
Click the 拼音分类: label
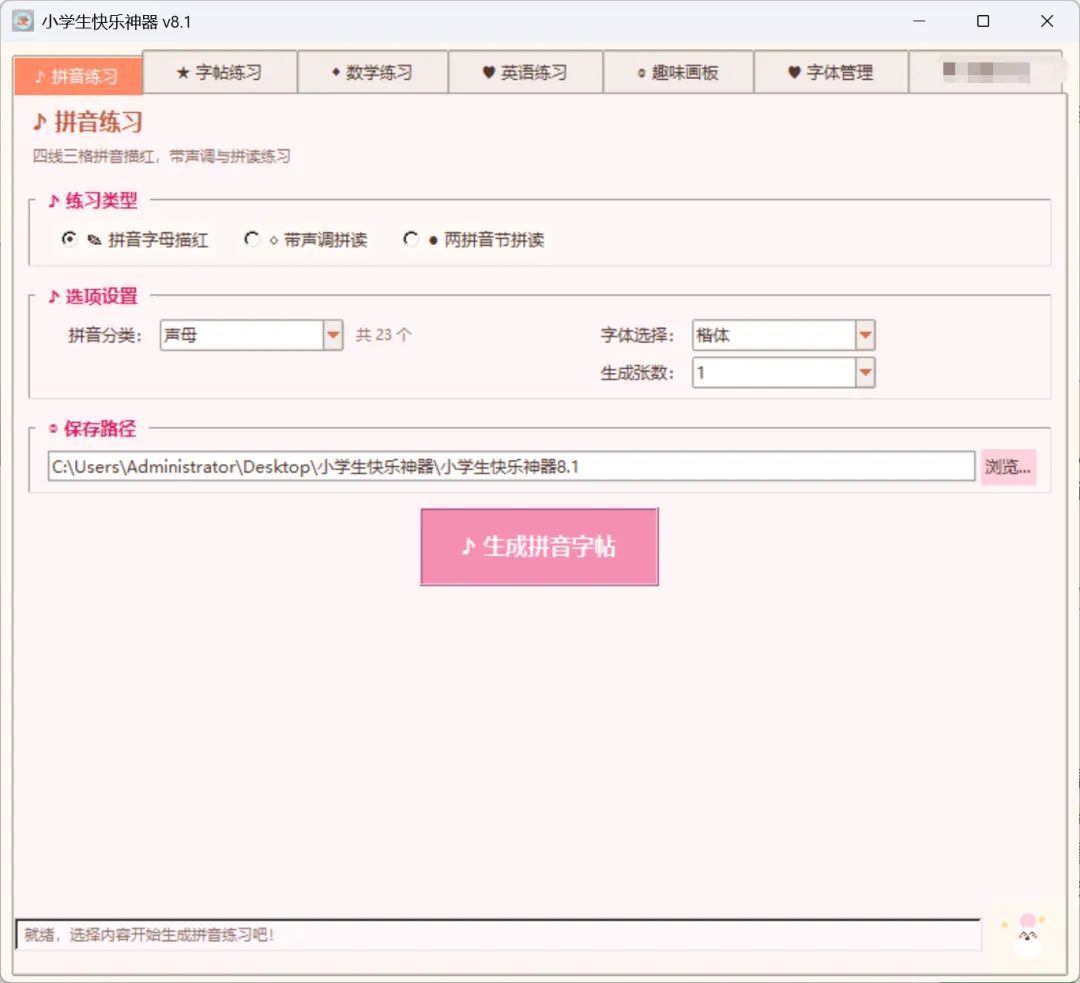pyautogui.click(x=105, y=335)
